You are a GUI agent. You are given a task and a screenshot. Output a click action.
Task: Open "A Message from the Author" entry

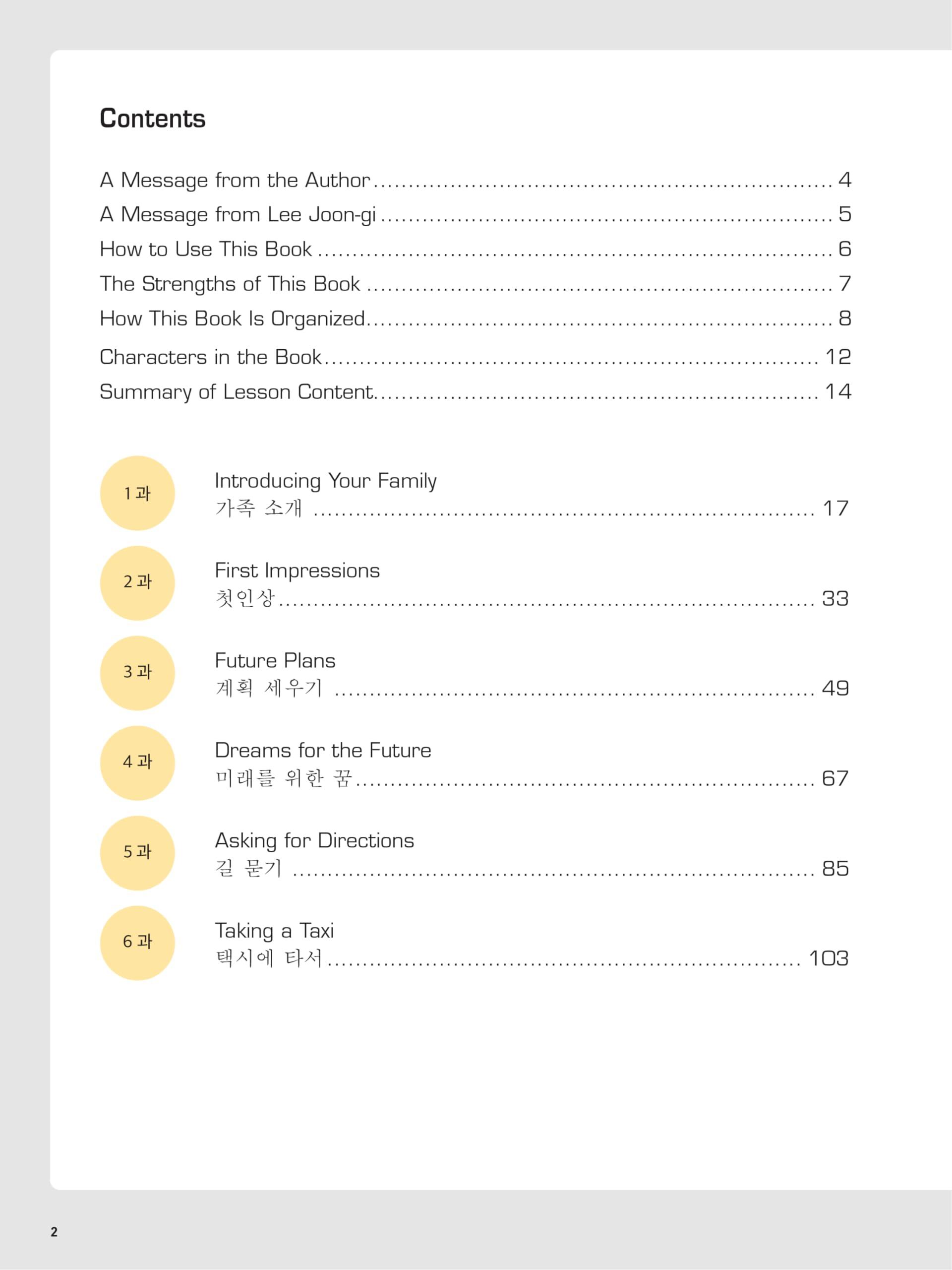(235, 180)
